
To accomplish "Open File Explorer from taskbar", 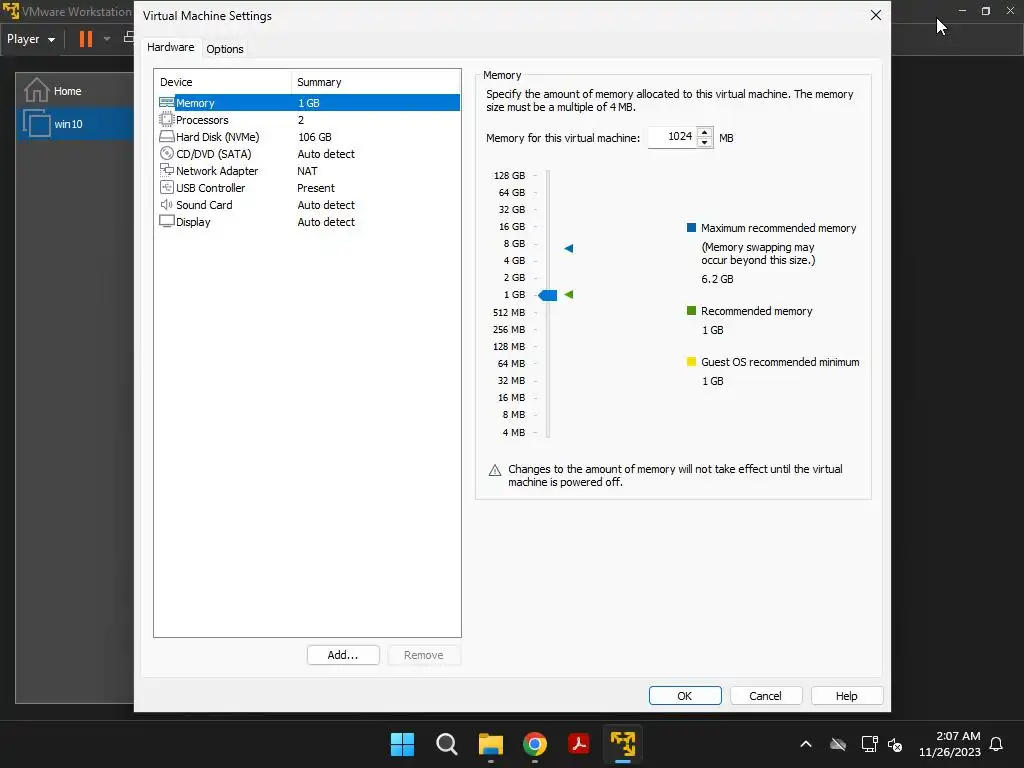I will (x=490, y=744).
